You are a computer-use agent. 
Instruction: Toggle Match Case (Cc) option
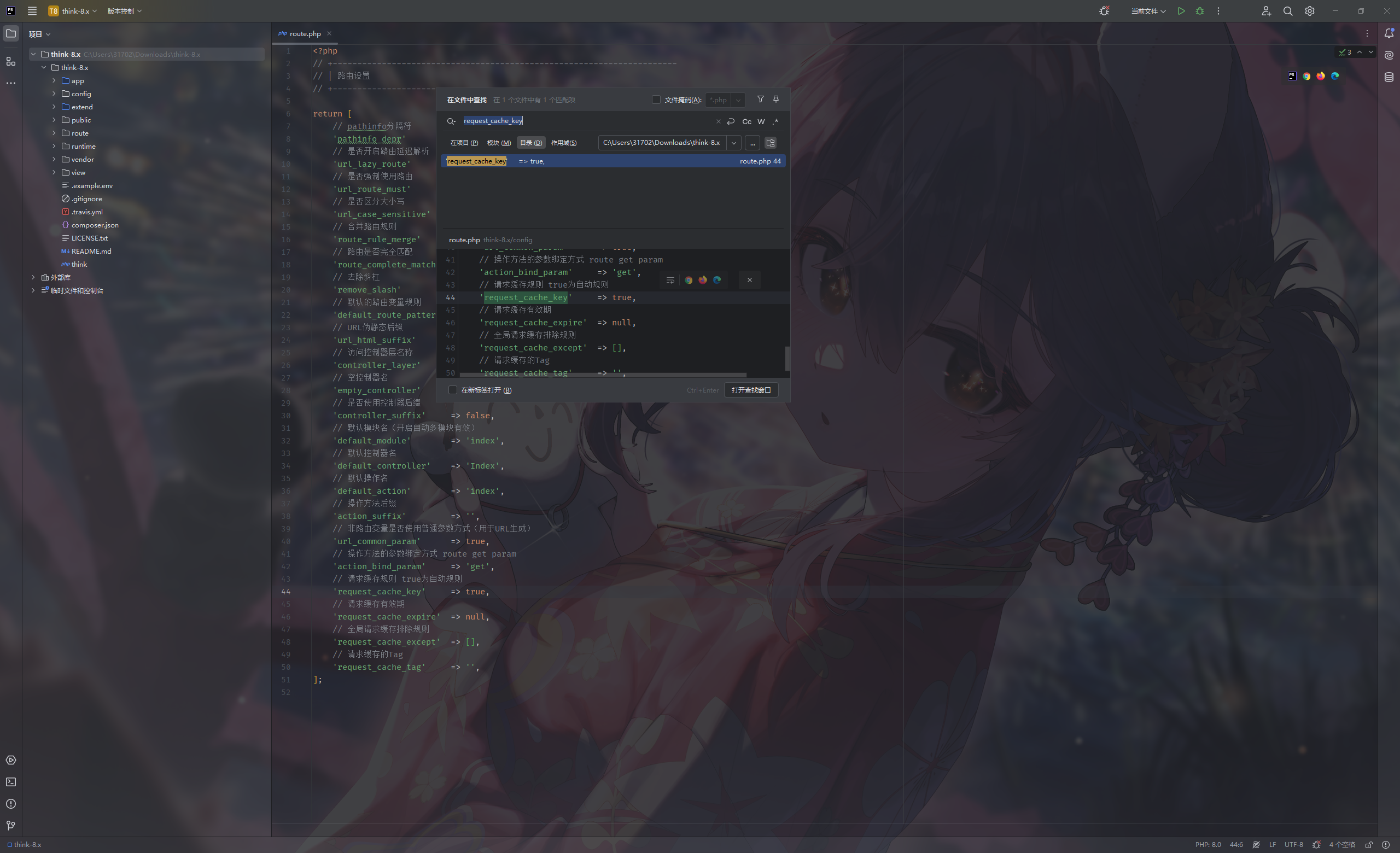tap(746, 121)
